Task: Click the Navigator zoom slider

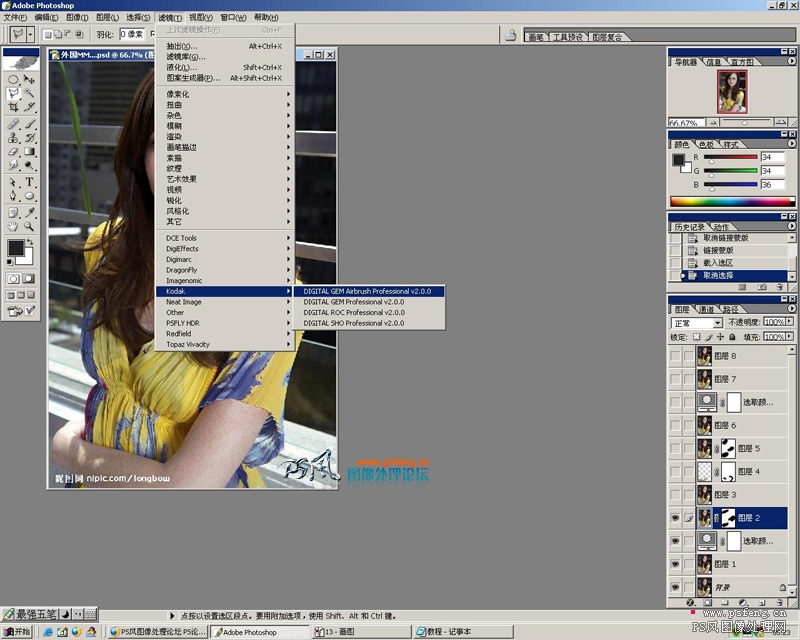Action: click(x=745, y=122)
